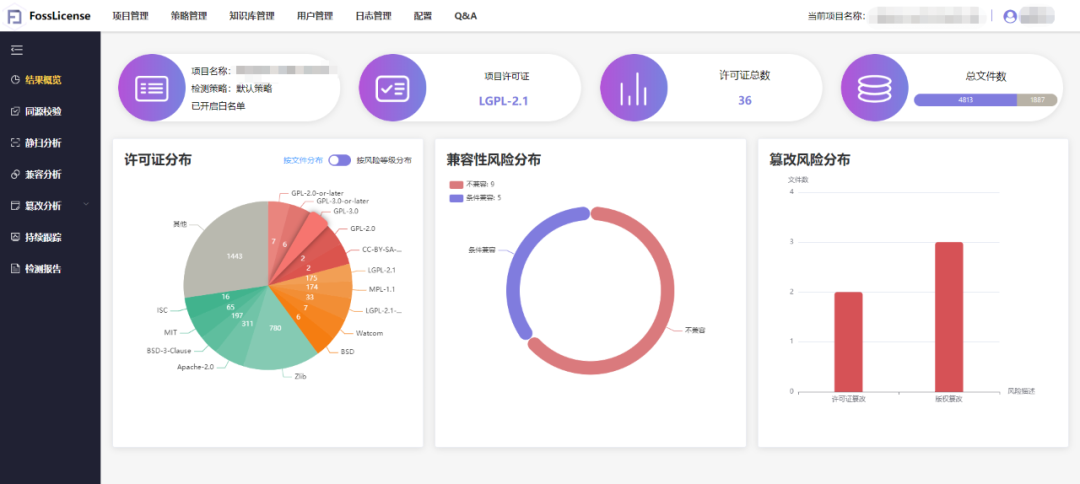This screenshot has width=1080, height=484.
Task: Toggle the license distribution view switch
Action: tap(340, 160)
